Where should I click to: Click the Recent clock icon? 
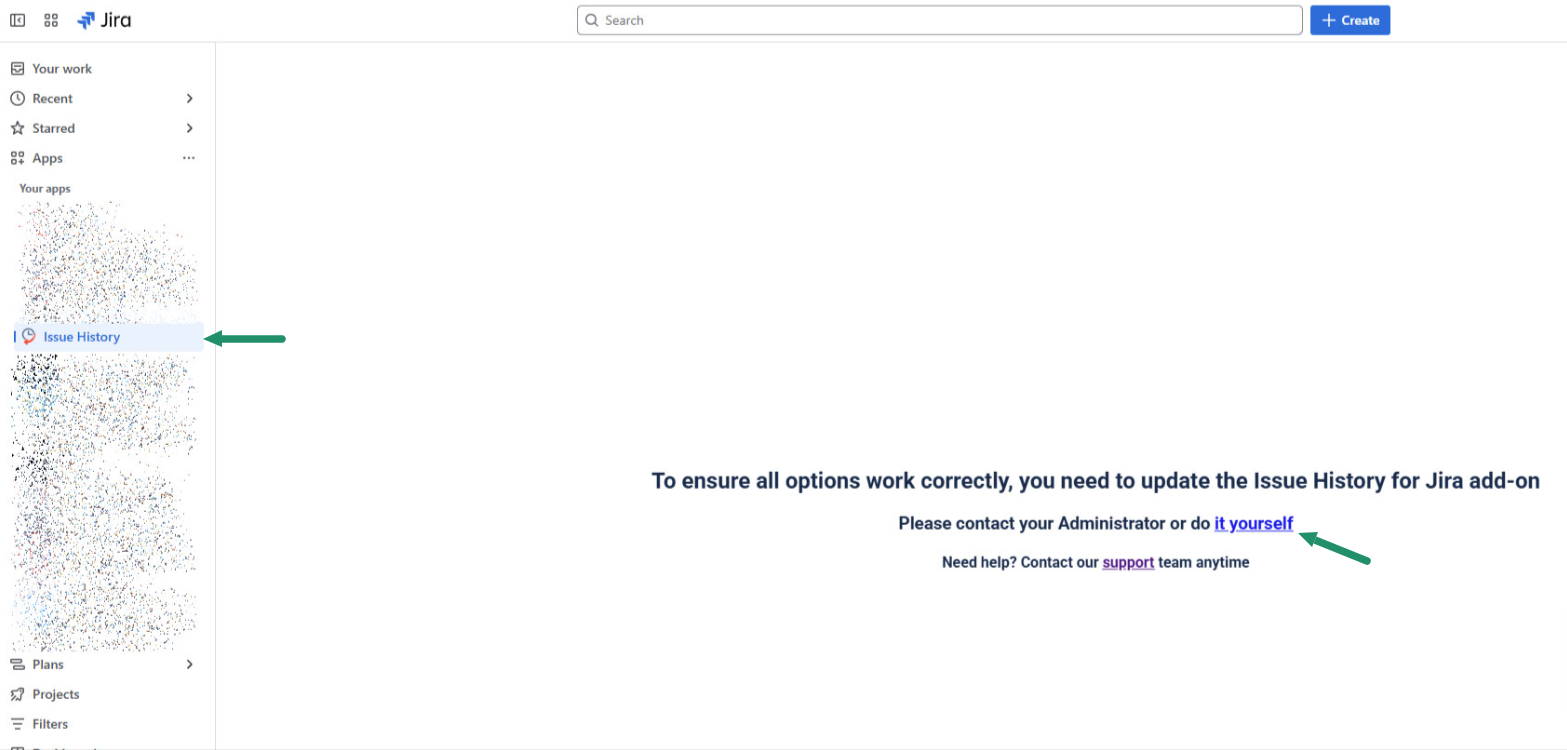pyautogui.click(x=17, y=98)
